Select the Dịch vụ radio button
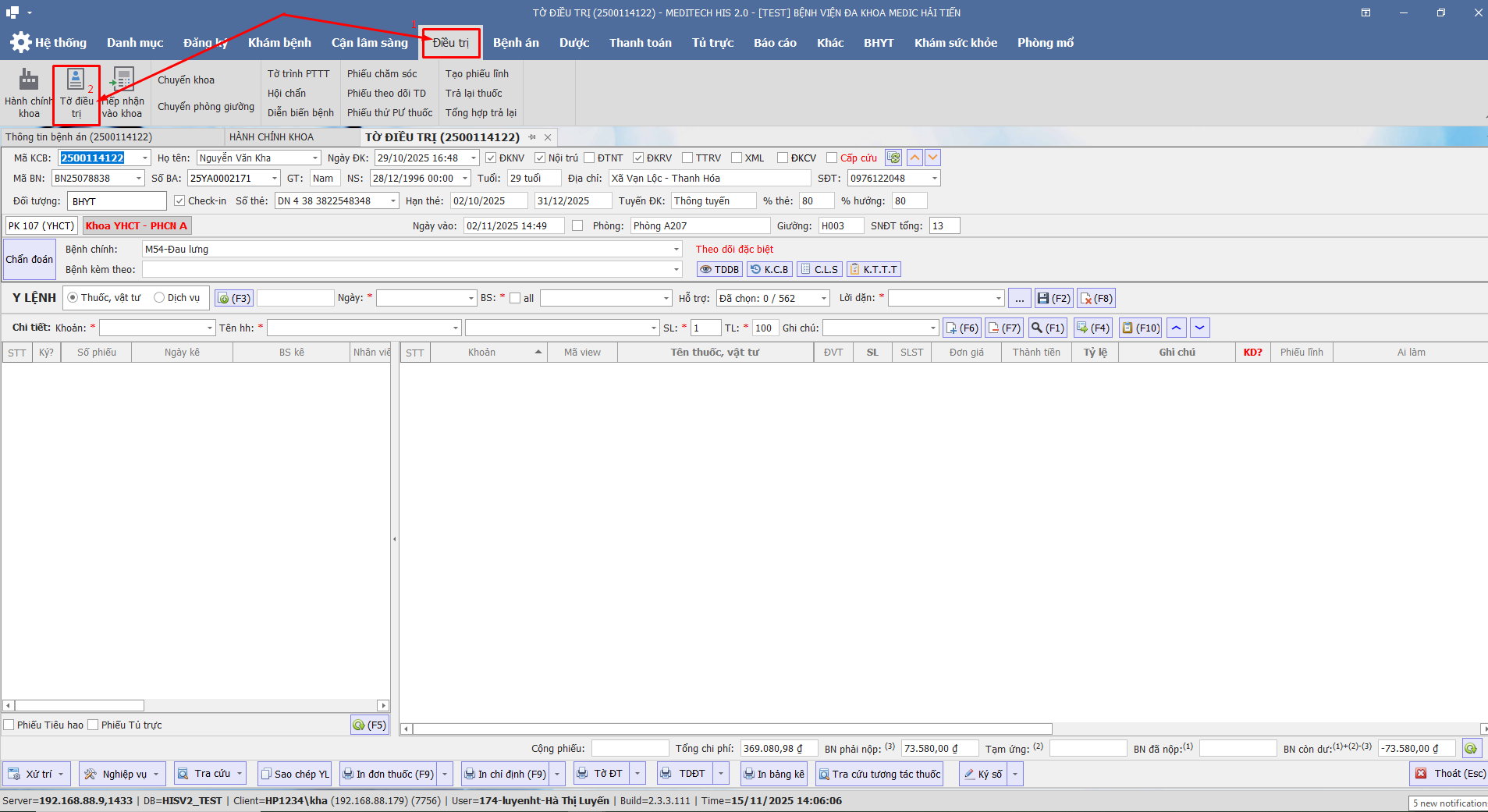The image size is (1488, 812). [159, 298]
